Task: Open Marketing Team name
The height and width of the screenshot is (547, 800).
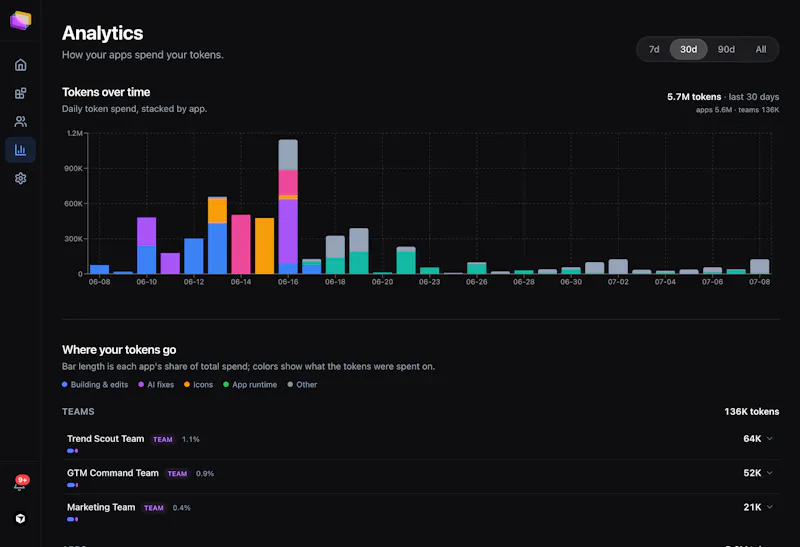Action: tap(101, 507)
